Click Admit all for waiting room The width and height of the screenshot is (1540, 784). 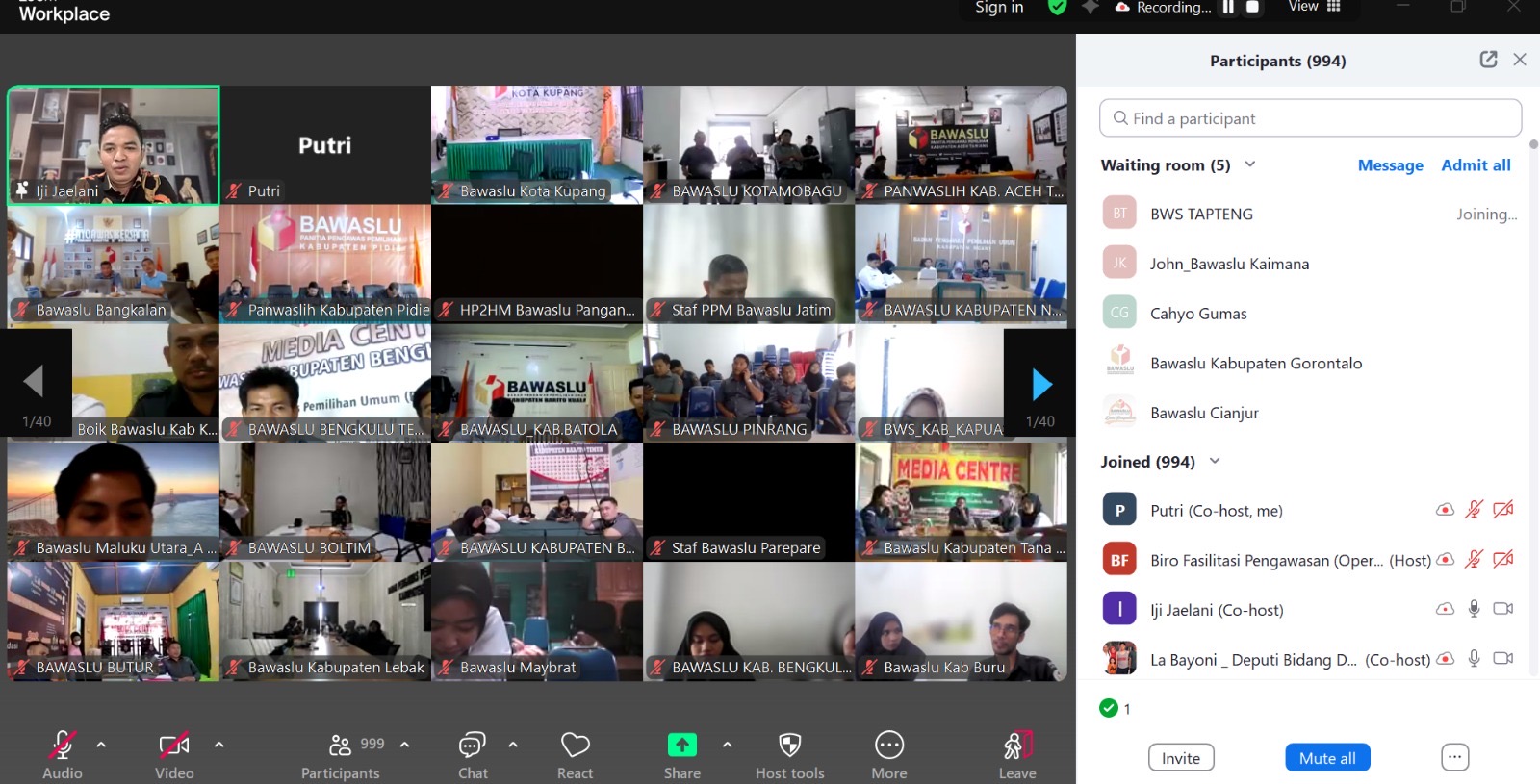1476,165
